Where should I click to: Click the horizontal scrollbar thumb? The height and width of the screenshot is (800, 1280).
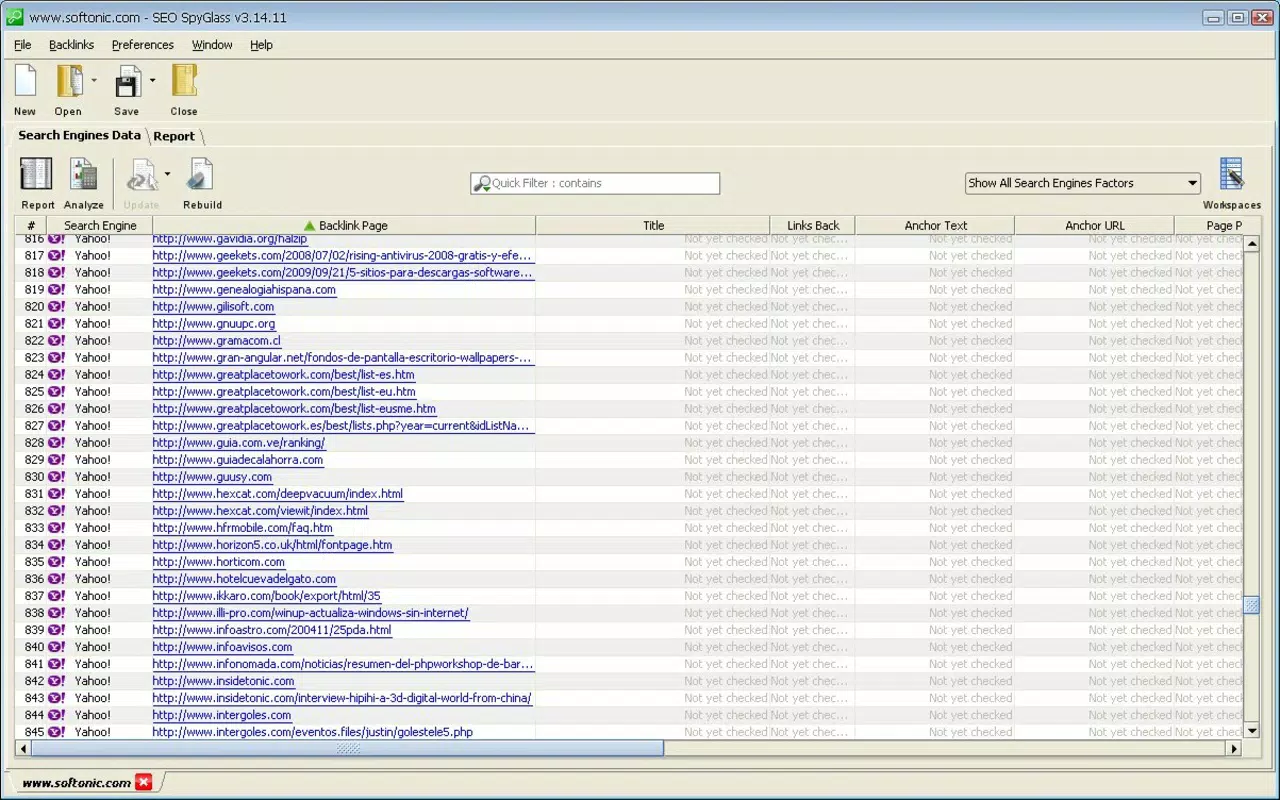tap(347, 748)
